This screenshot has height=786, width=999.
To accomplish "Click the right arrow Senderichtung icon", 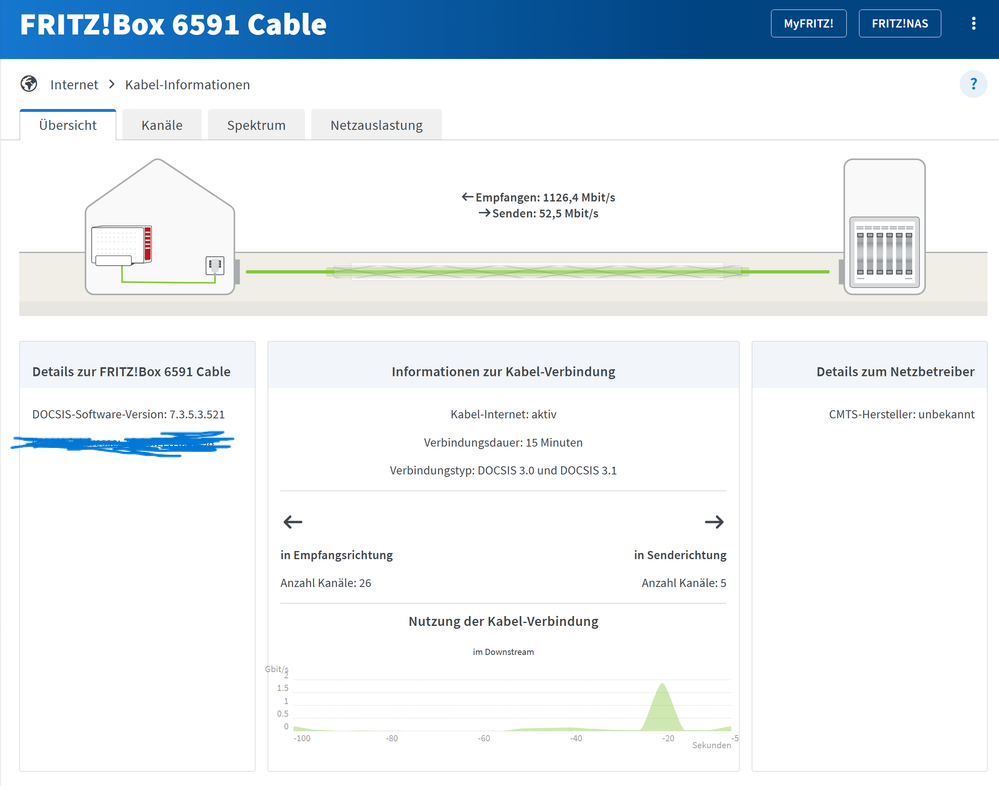I will coord(714,522).
